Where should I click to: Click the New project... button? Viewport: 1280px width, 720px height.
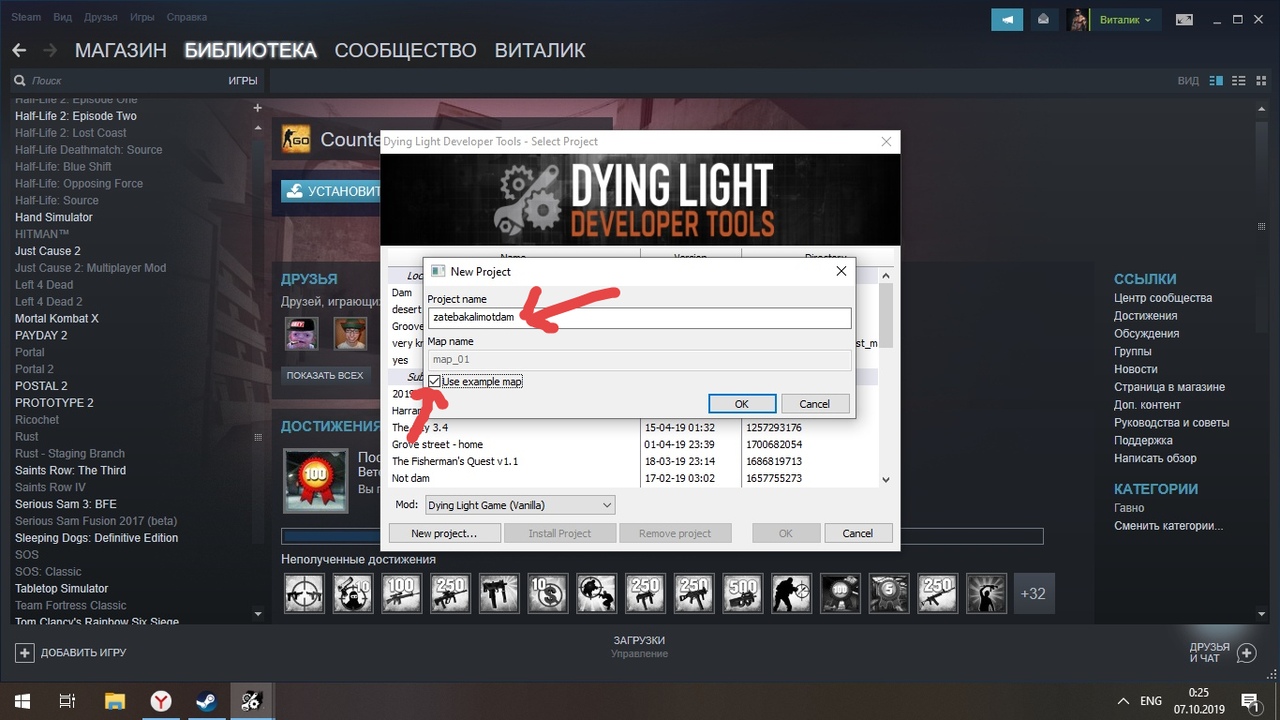[444, 533]
